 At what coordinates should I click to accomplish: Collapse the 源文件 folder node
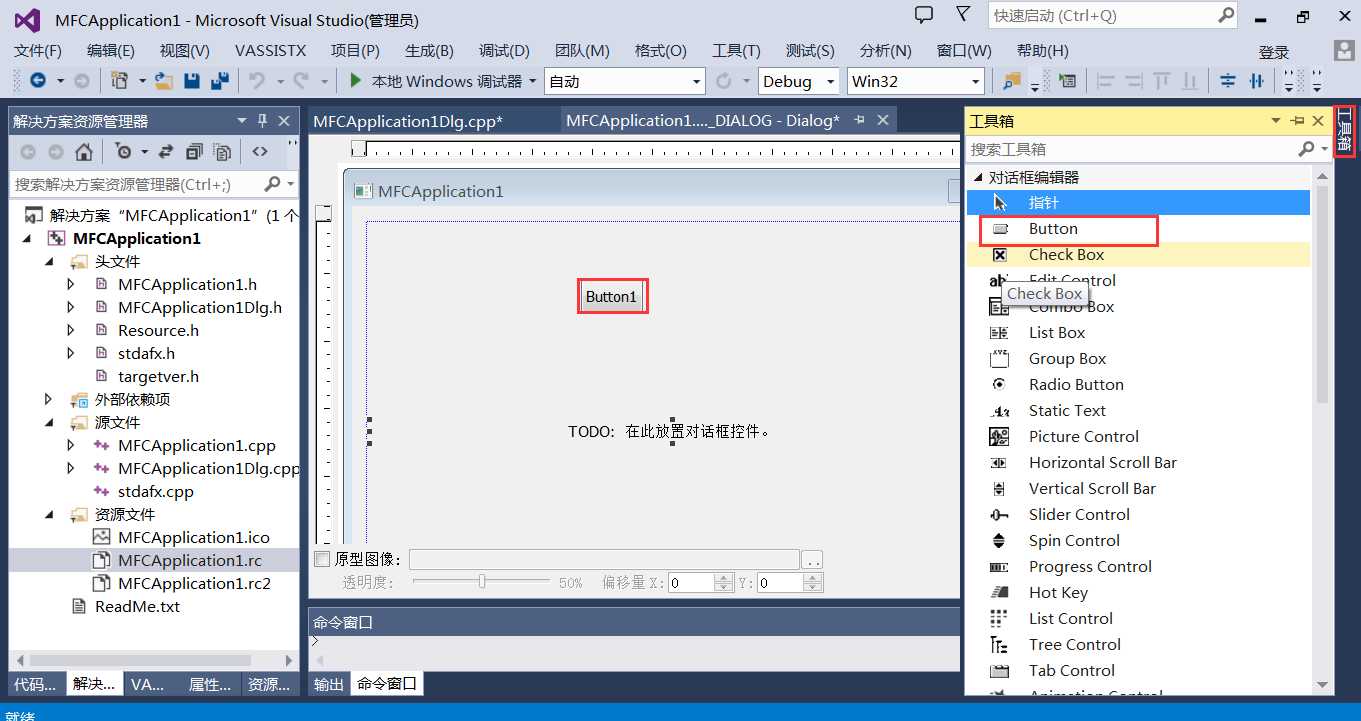pyautogui.click(x=50, y=423)
